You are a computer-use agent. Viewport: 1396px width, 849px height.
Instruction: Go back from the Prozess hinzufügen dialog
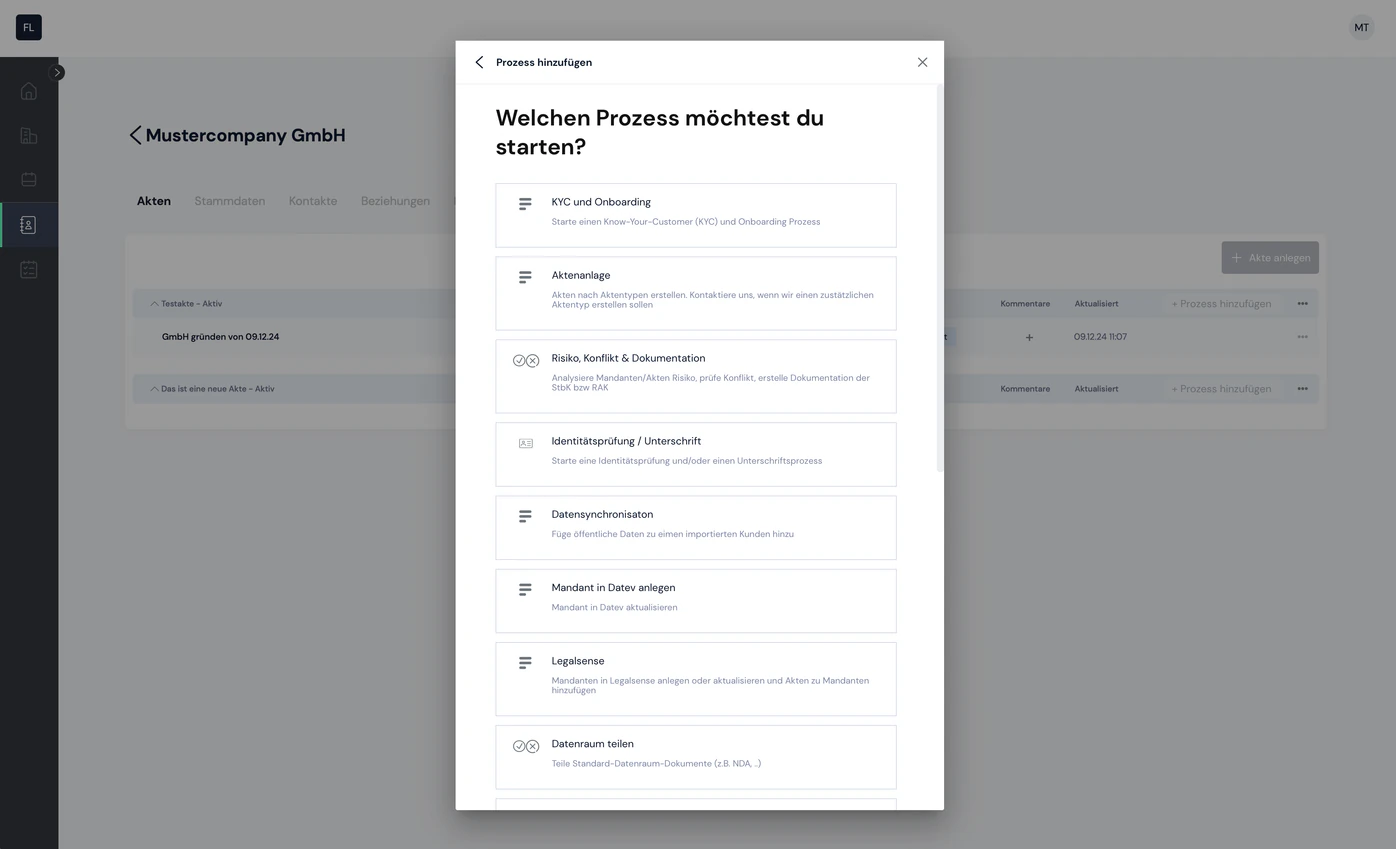pos(479,62)
